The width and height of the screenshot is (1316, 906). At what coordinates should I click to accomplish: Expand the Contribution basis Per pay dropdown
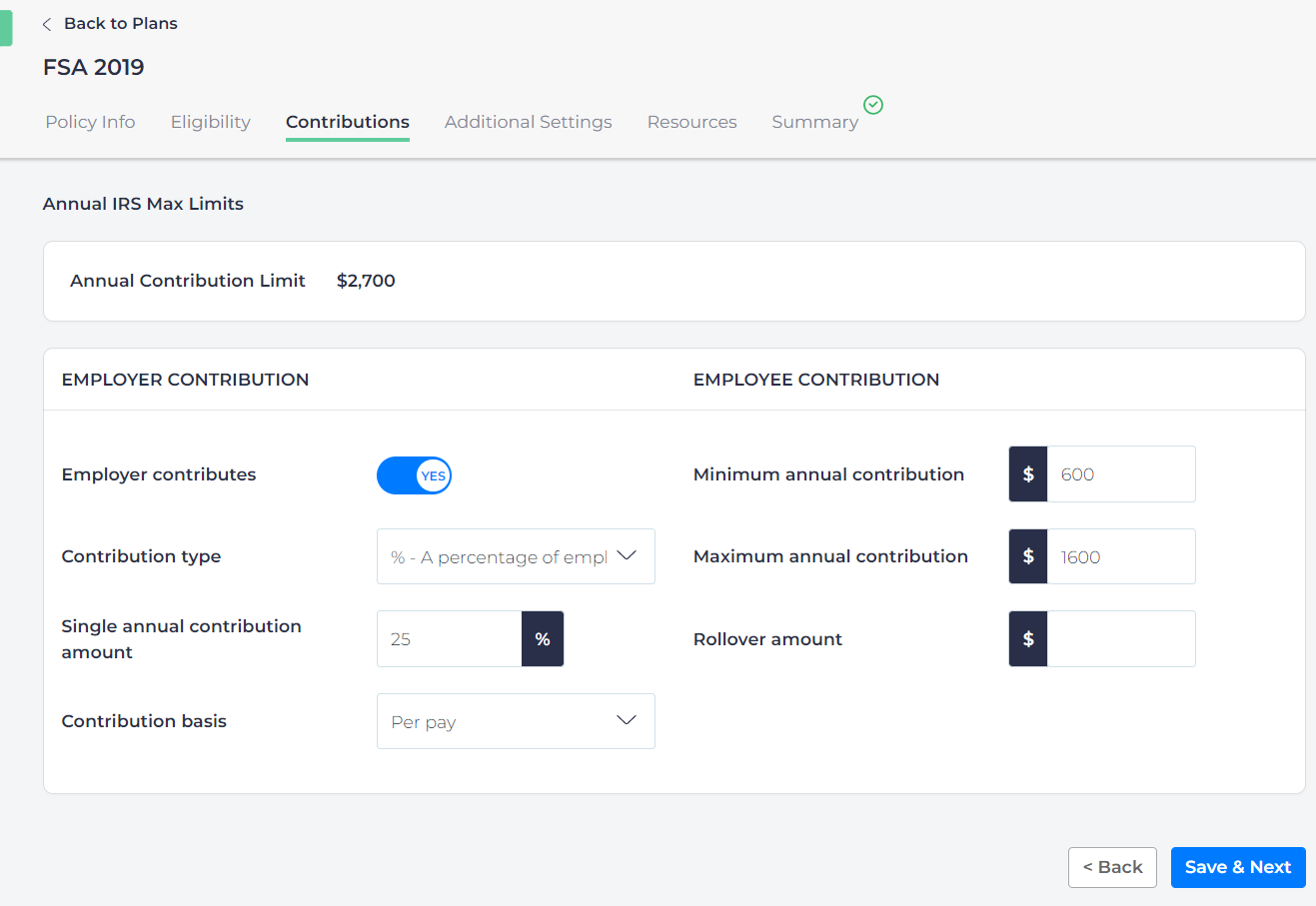(x=516, y=721)
